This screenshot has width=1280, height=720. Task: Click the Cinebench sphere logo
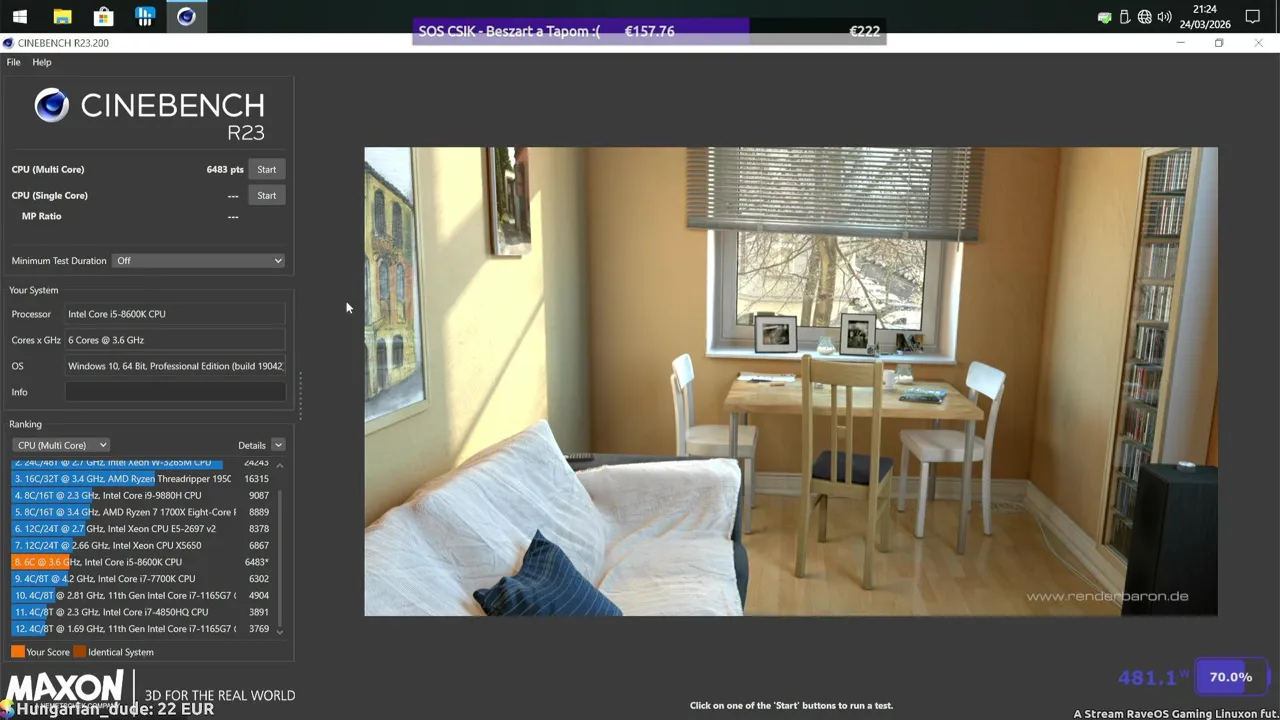pyautogui.click(x=52, y=105)
